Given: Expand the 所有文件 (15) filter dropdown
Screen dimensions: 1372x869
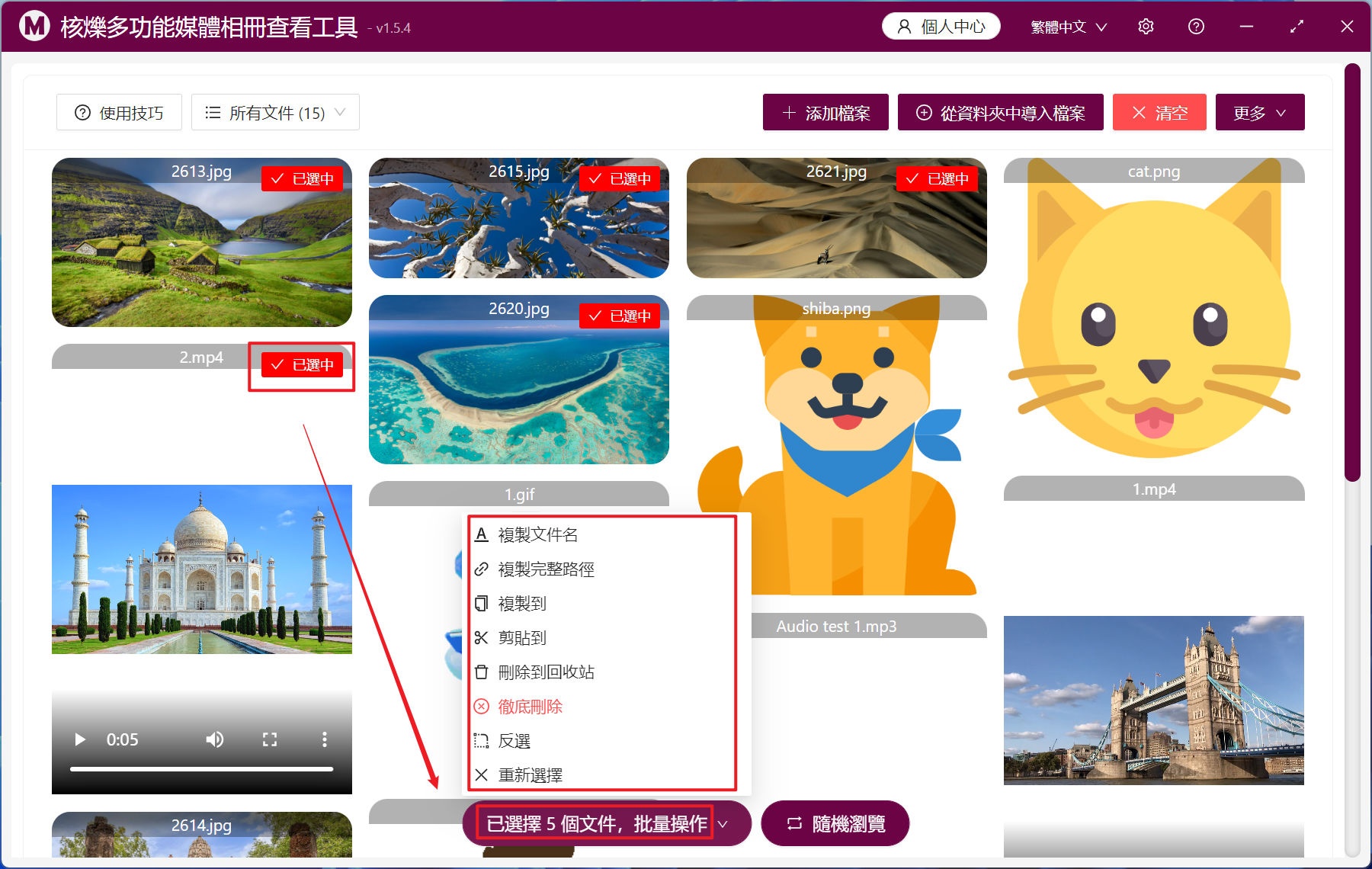Looking at the screenshot, I should 275,113.
